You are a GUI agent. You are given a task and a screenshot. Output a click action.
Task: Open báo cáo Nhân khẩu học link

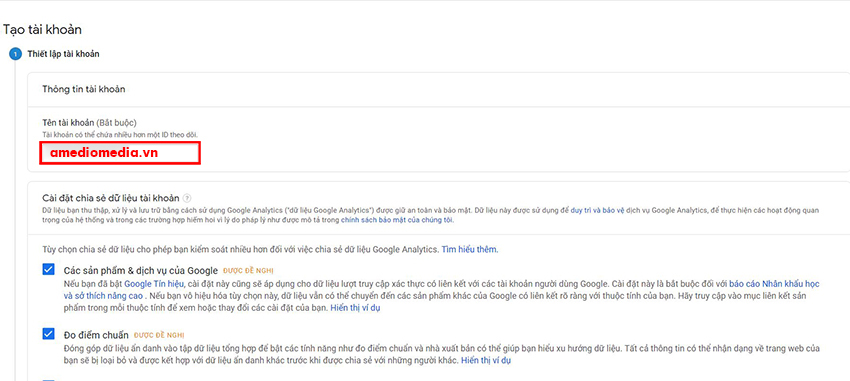click(774, 283)
